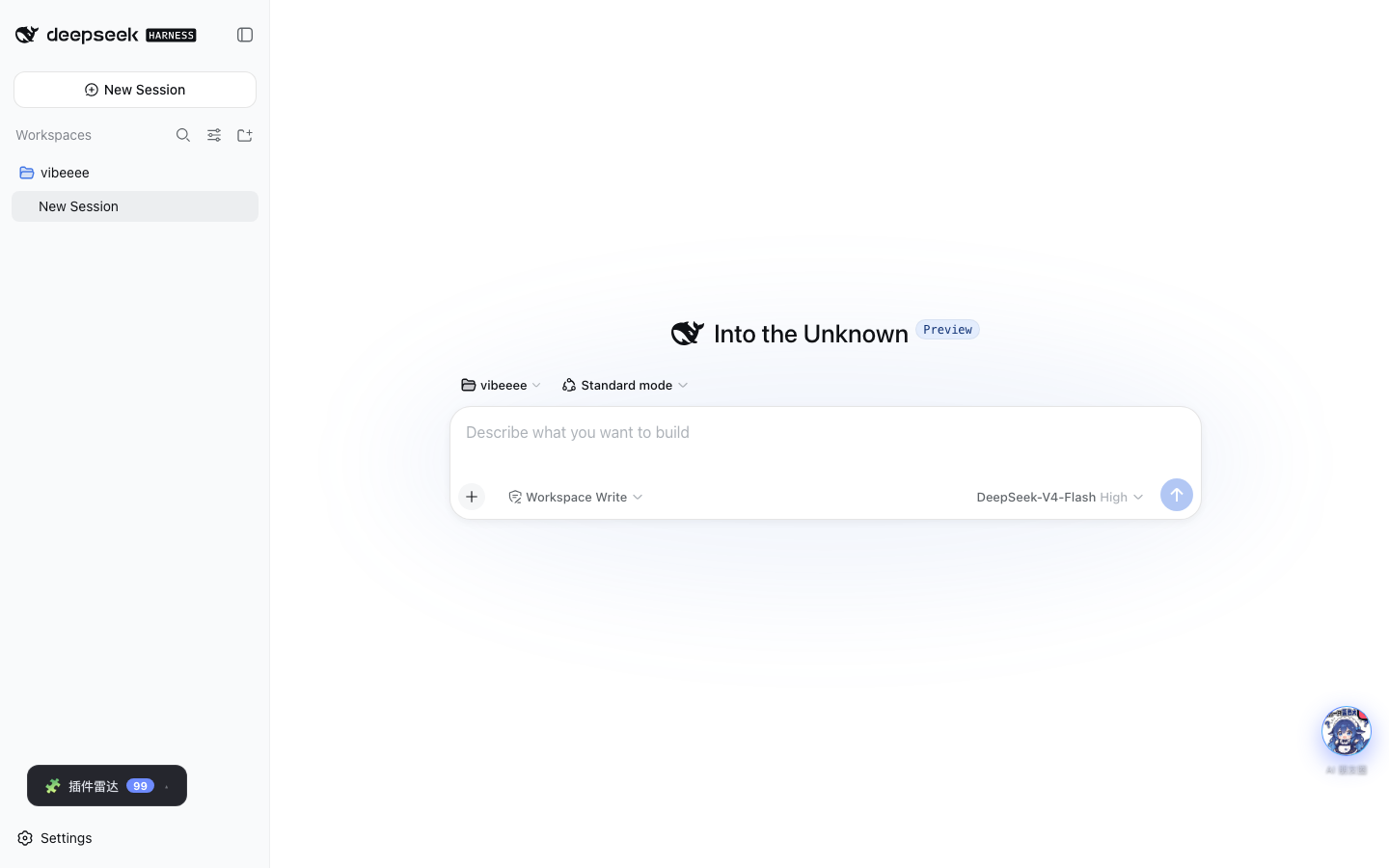Click the Workspaces section label

(53, 135)
